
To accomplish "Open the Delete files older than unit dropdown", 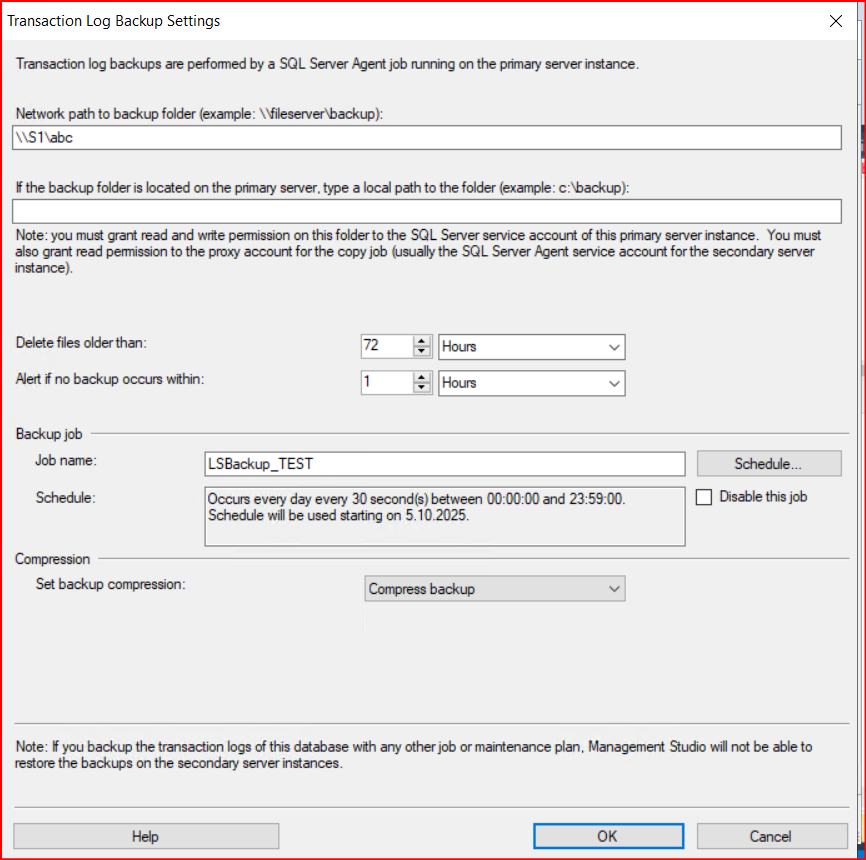I will tap(531, 347).
